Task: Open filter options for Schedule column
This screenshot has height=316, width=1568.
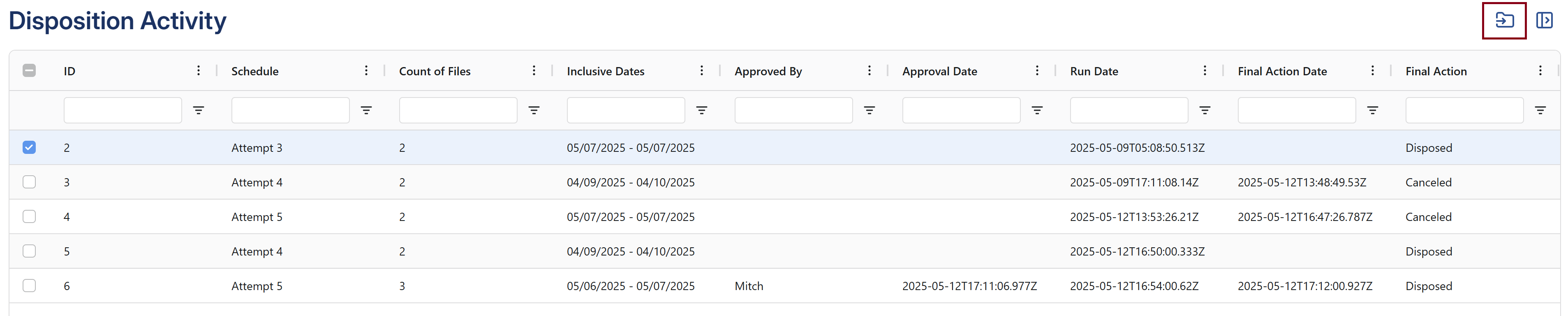Action: 366,110
